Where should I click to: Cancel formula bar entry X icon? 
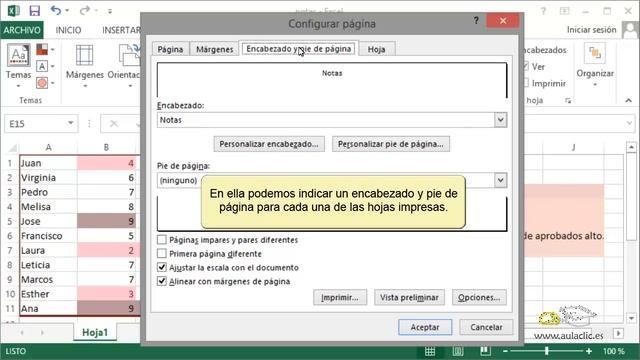coord(114,124)
